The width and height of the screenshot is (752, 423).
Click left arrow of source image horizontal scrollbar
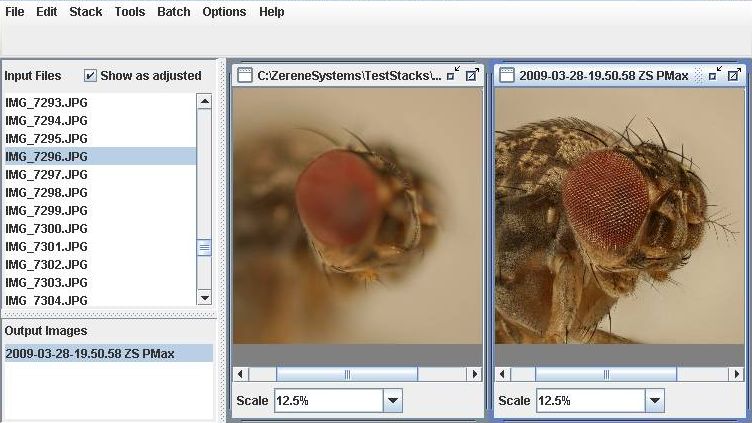241,374
